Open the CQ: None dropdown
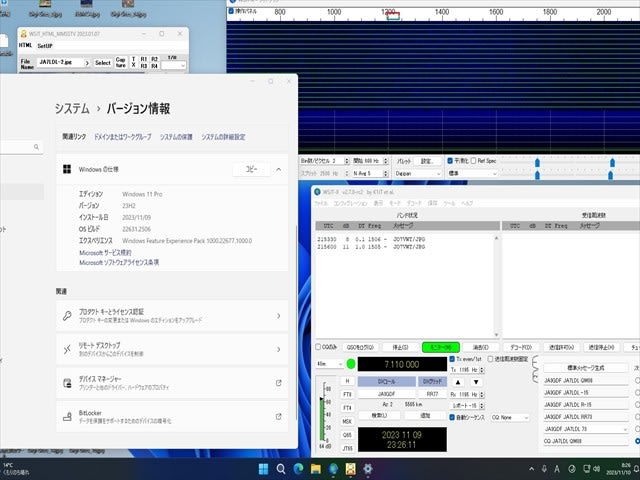The width and height of the screenshot is (640, 480). 510,418
